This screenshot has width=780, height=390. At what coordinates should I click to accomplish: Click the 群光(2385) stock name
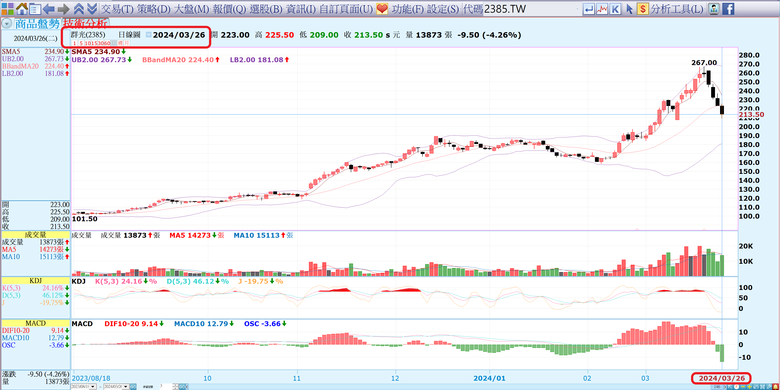tap(88, 35)
